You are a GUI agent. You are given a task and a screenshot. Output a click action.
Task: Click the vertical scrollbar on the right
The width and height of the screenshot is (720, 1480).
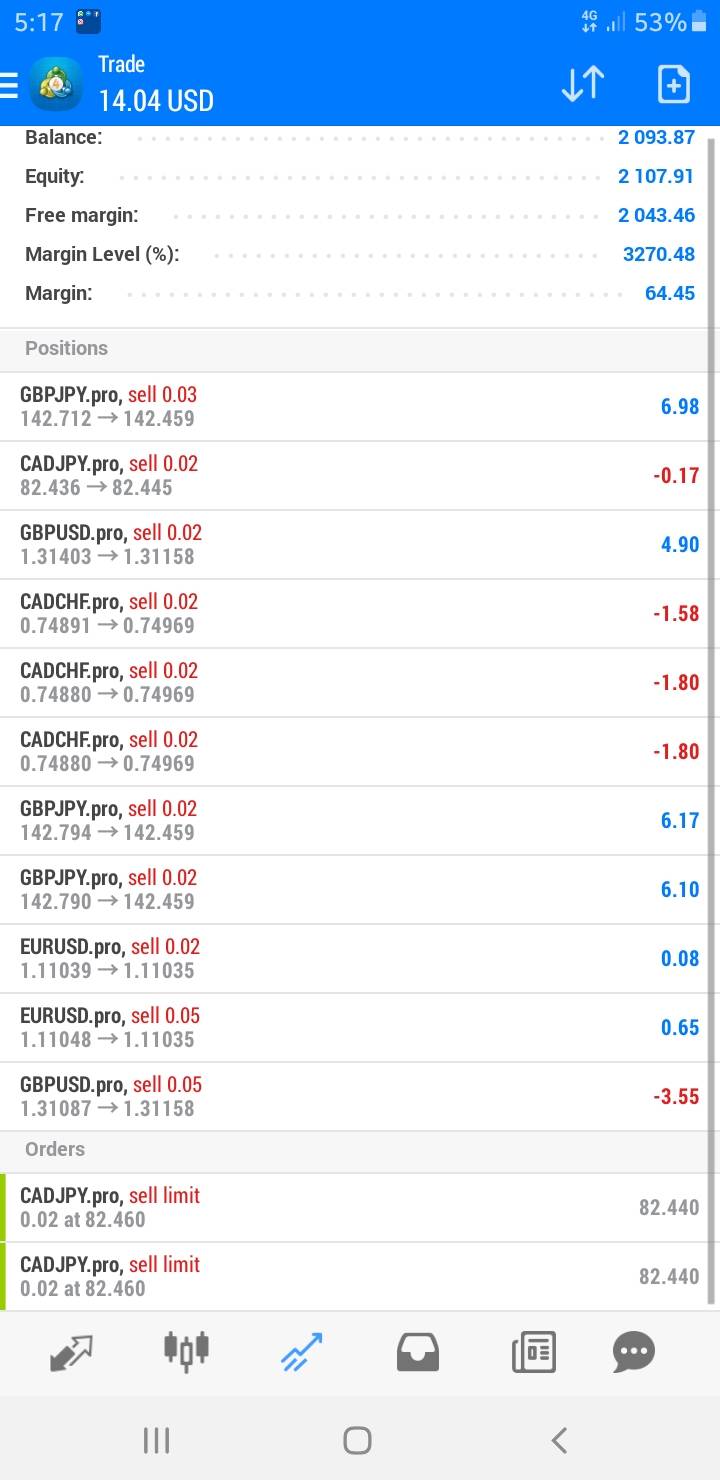coord(712,700)
